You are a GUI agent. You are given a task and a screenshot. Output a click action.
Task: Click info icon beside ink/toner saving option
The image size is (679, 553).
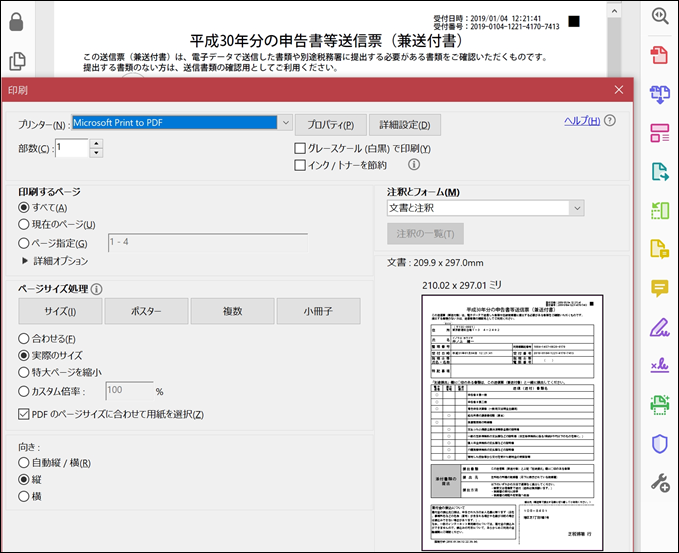(x=414, y=165)
